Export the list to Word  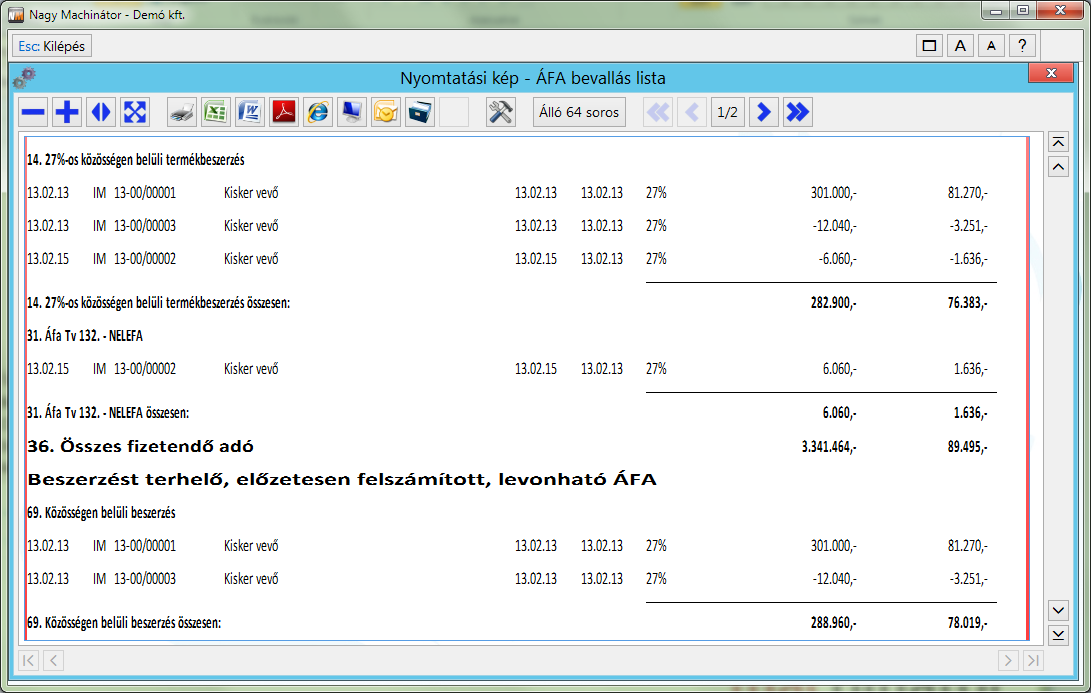tap(250, 112)
